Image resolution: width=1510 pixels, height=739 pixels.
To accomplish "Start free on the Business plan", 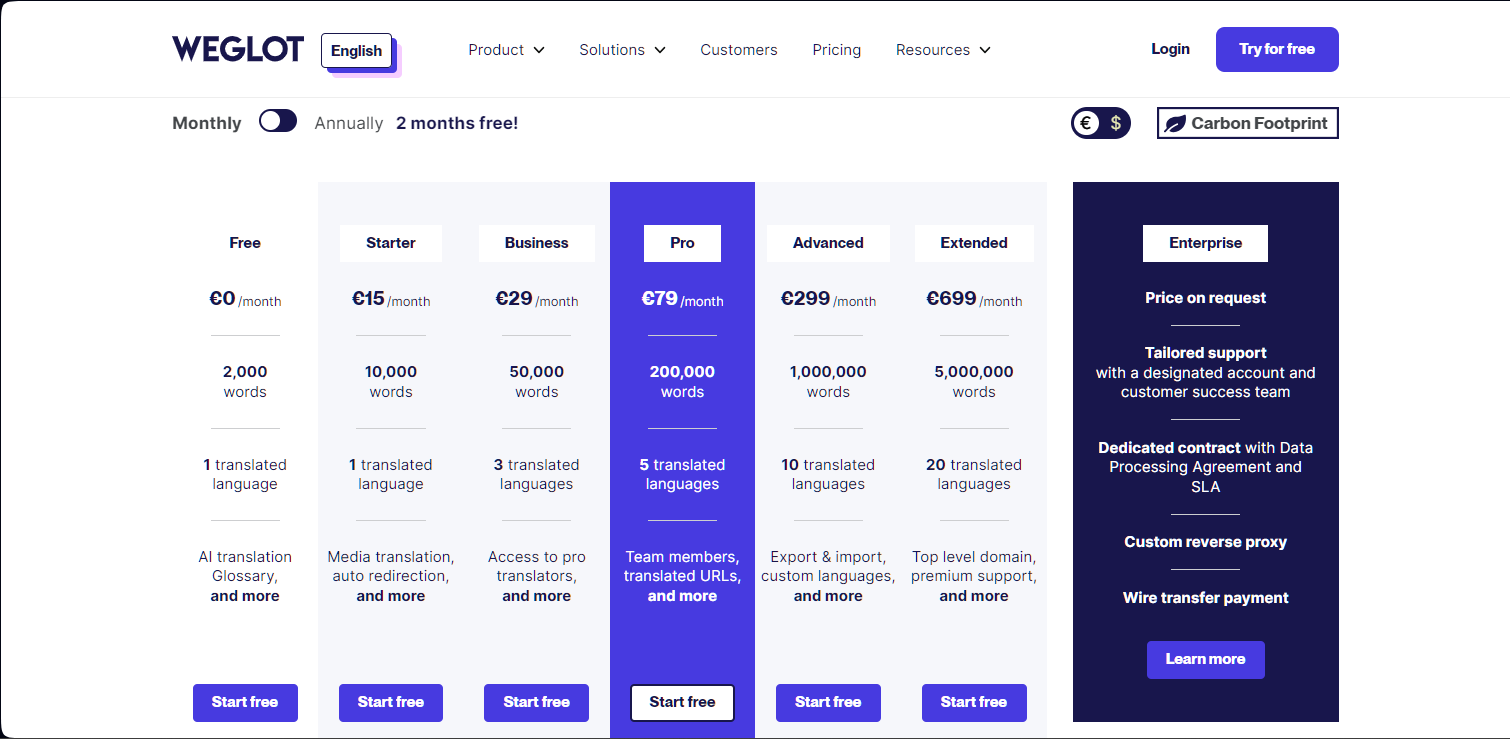I will pyautogui.click(x=536, y=702).
